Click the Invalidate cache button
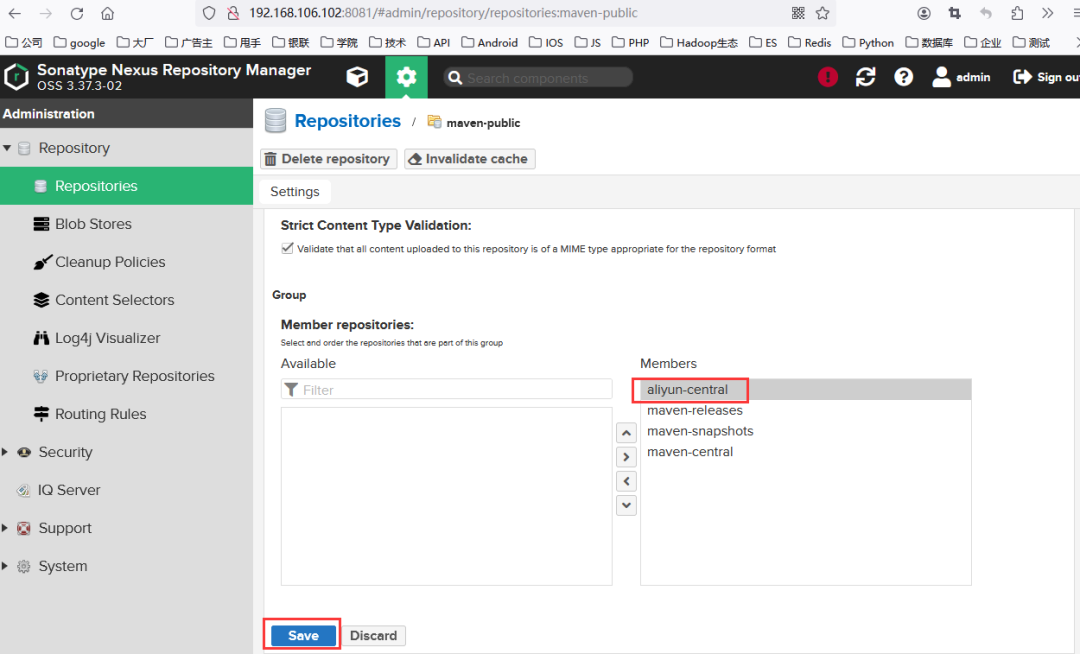 click(x=470, y=159)
